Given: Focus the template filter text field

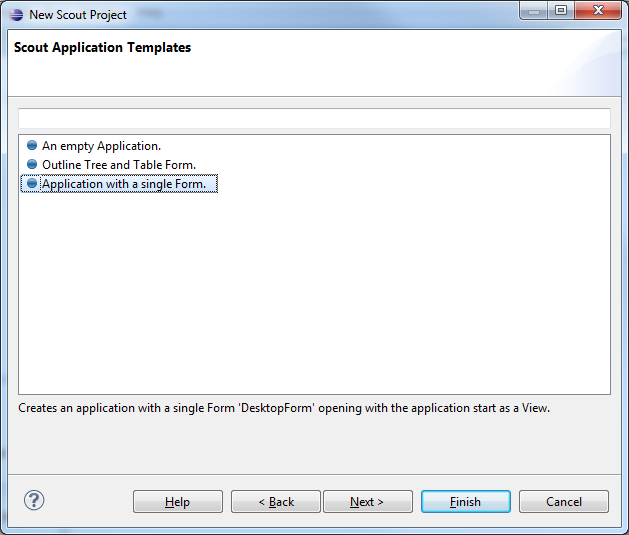Looking at the screenshot, I should 314,118.
